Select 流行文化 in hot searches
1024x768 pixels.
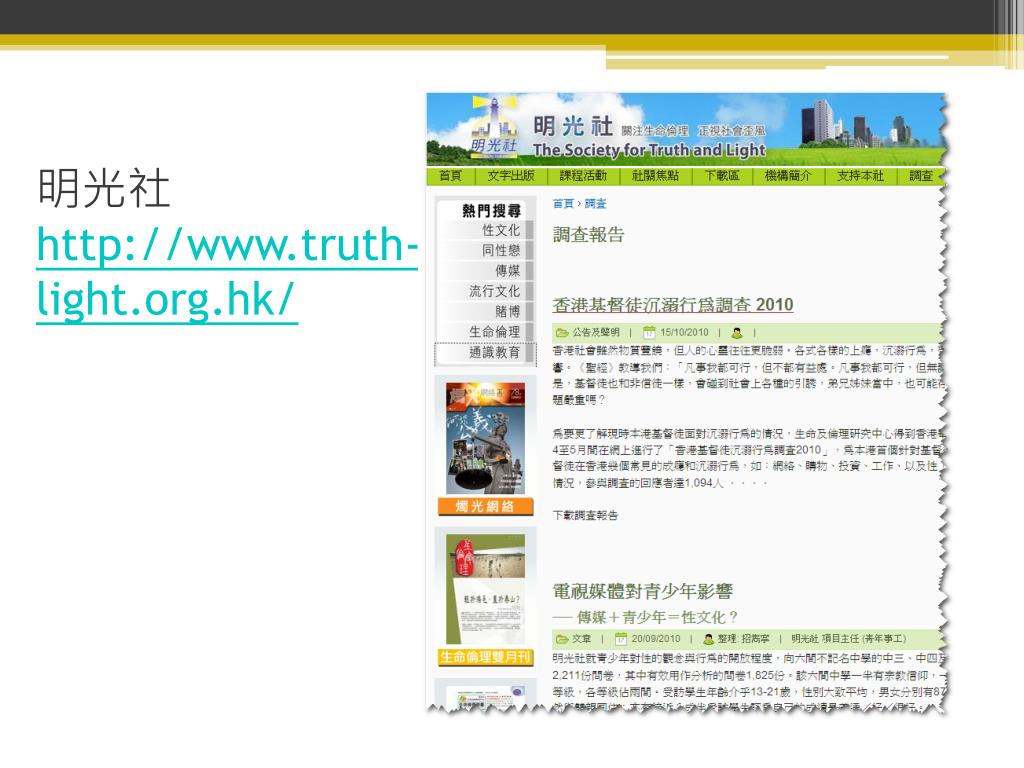(494, 291)
